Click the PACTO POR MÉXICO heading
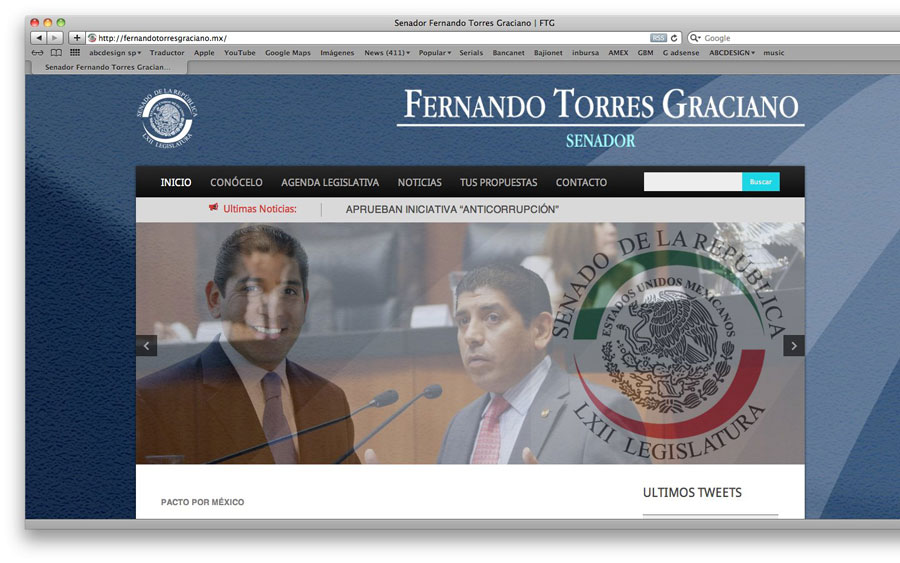Screen dimensions: 900x563 [202, 502]
